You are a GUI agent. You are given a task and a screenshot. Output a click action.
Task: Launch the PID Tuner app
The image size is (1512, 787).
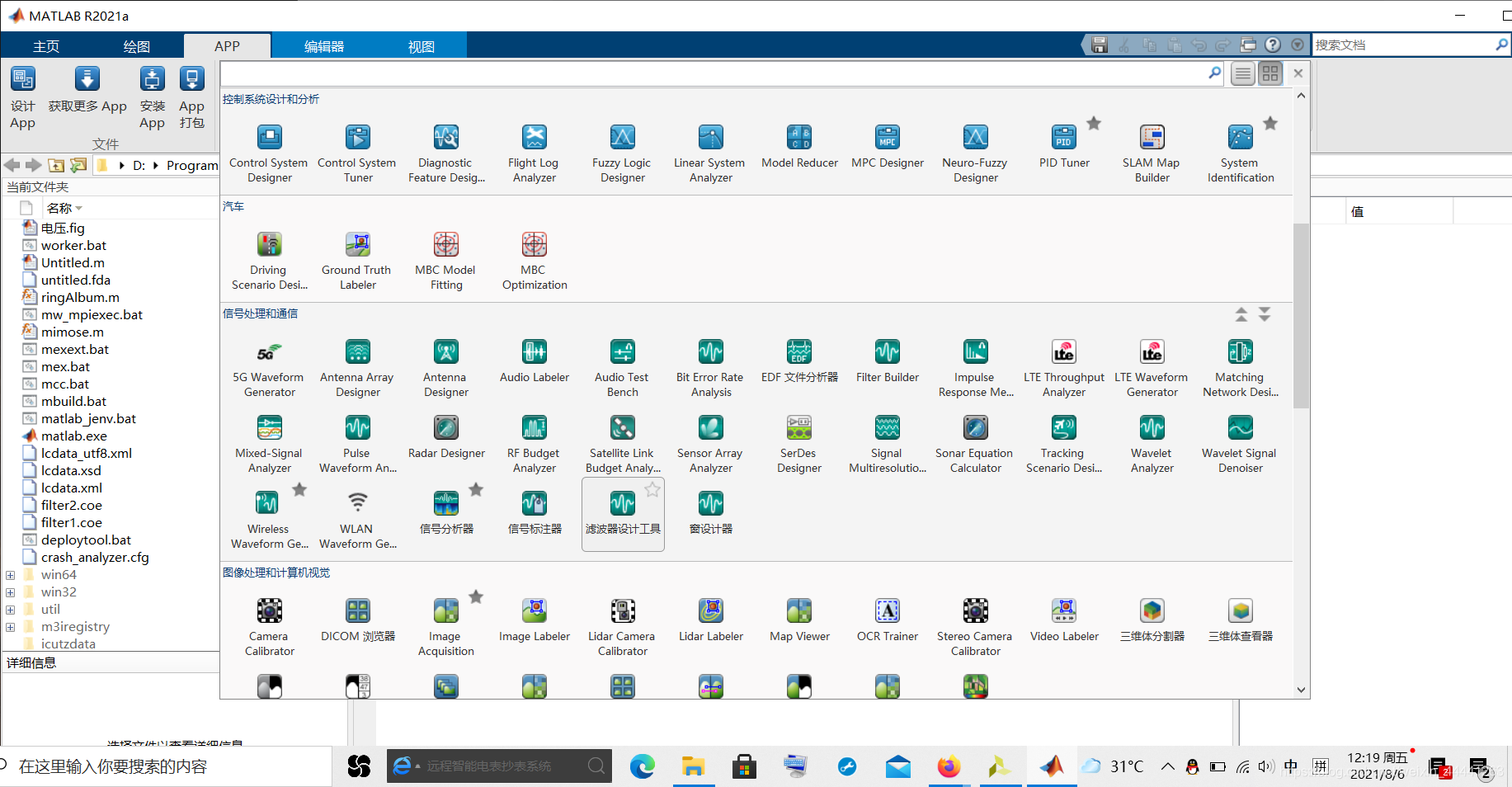point(1064,147)
